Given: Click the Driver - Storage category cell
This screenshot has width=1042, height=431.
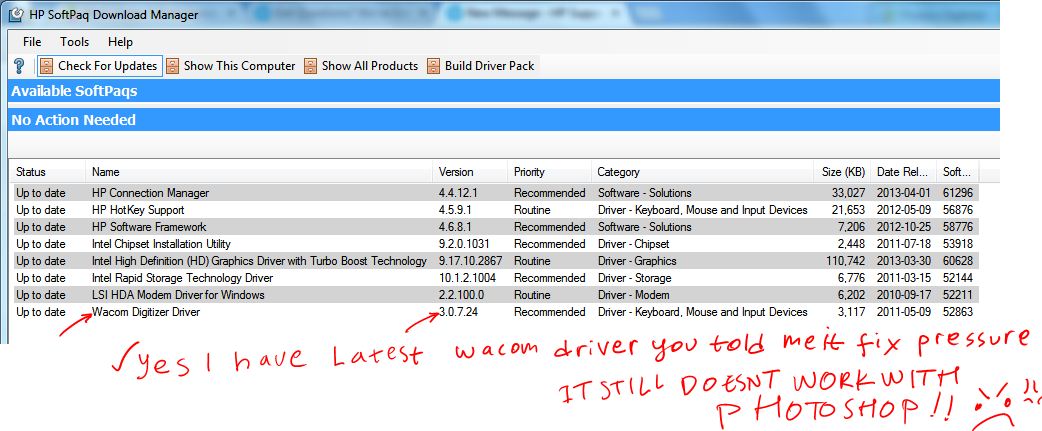Looking at the screenshot, I should tap(635, 278).
